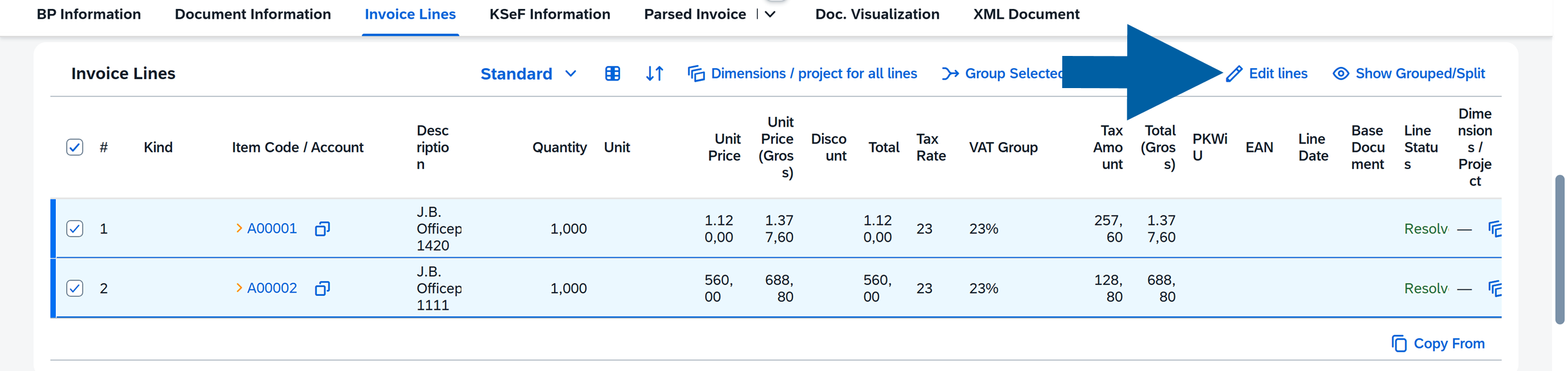The width and height of the screenshot is (1568, 371).
Task: Open the Standard view dropdown
Action: pos(528,74)
